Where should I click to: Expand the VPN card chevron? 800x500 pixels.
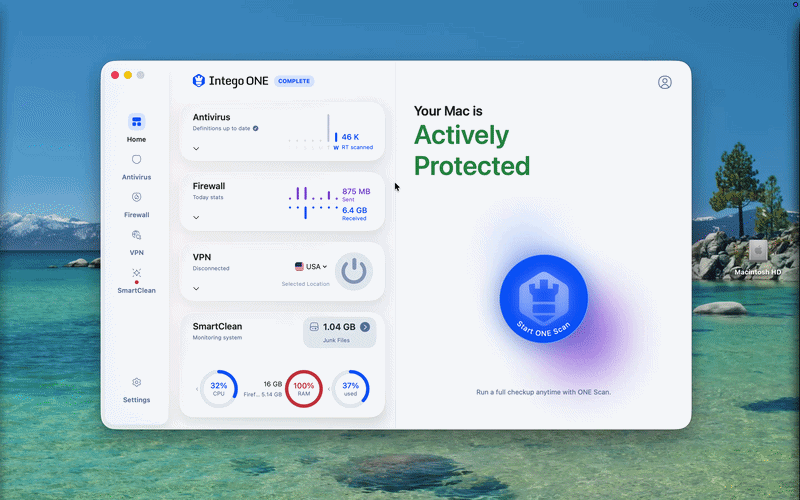(196, 289)
